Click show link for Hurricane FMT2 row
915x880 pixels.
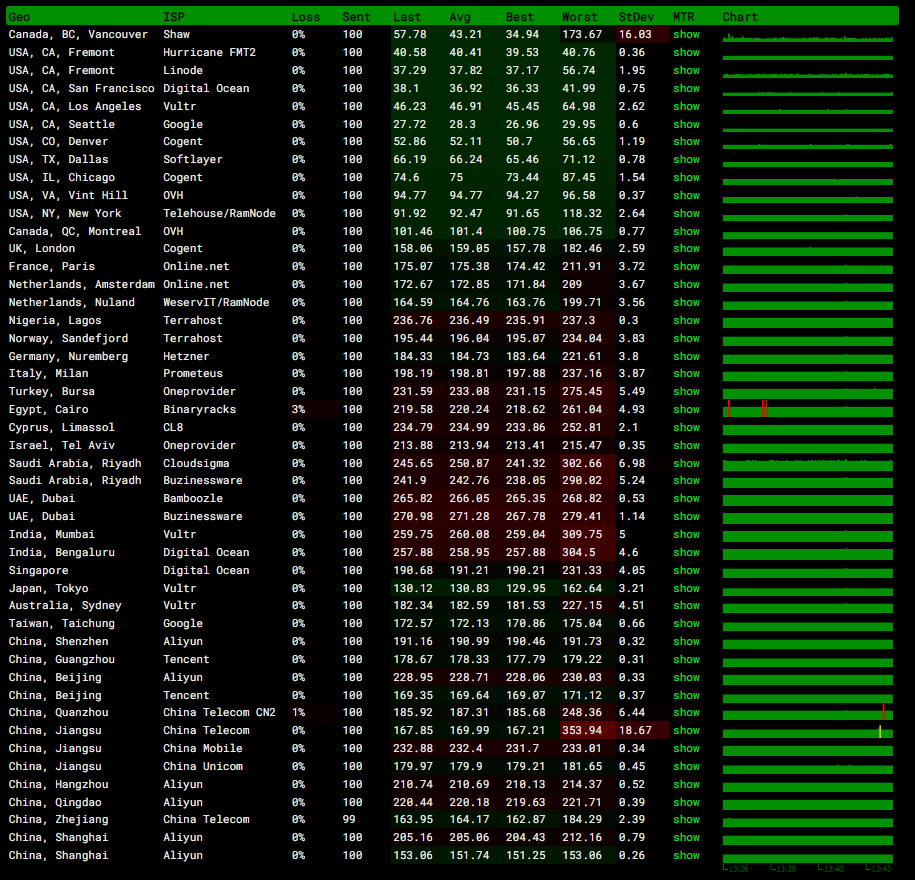click(x=686, y=53)
